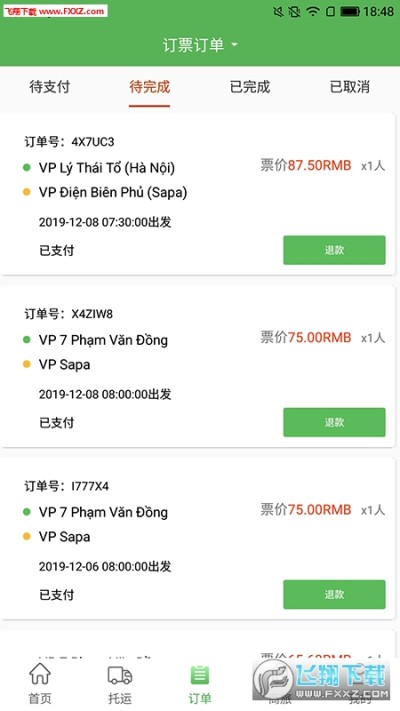Tap the Wi-Fi status icon
This screenshot has width=400, height=711.
point(312,11)
